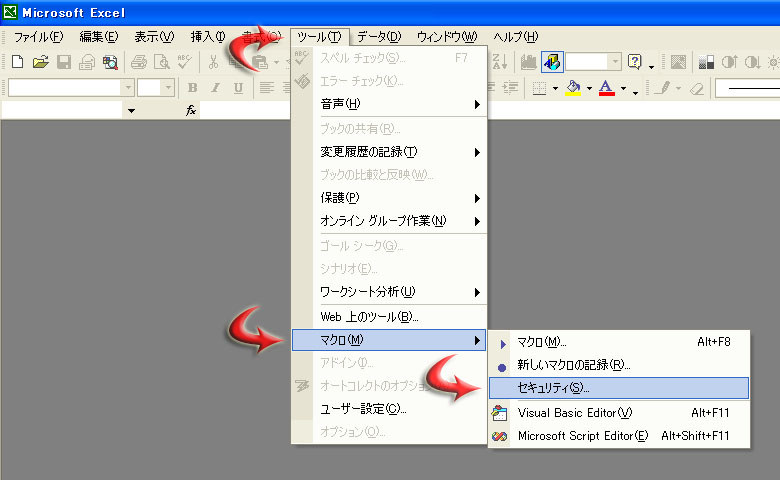This screenshot has height=480, width=780.
Task: Click the Paste clipboard icon
Action: (259, 62)
